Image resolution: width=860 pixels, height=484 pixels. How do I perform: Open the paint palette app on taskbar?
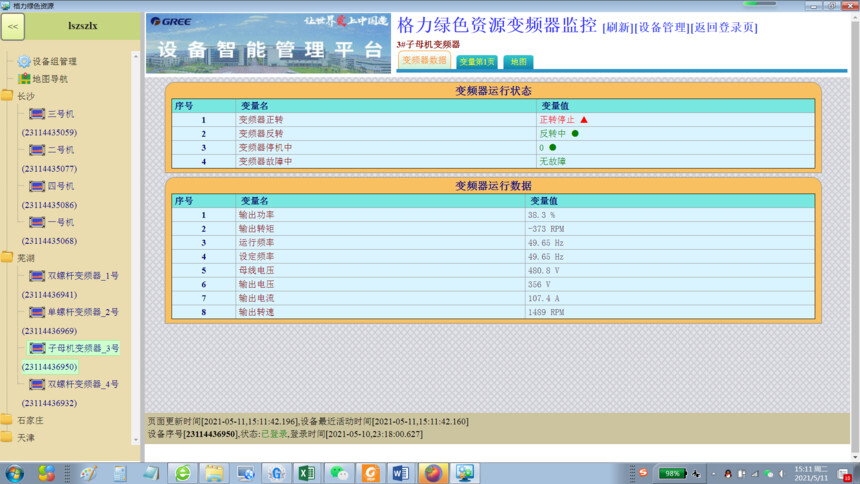point(88,473)
